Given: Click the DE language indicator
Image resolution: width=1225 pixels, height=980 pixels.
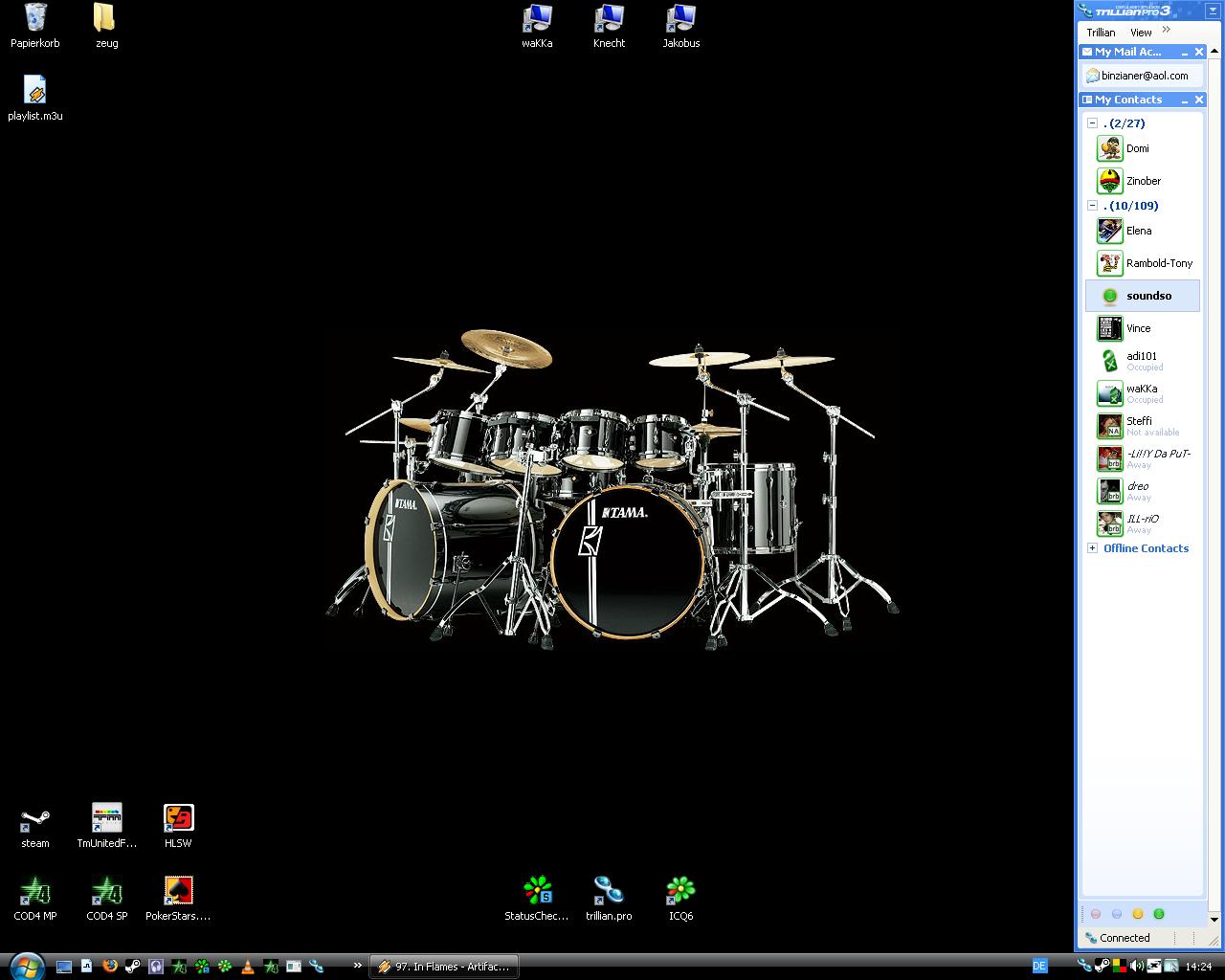Looking at the screenshot, I should (1039, 967).
